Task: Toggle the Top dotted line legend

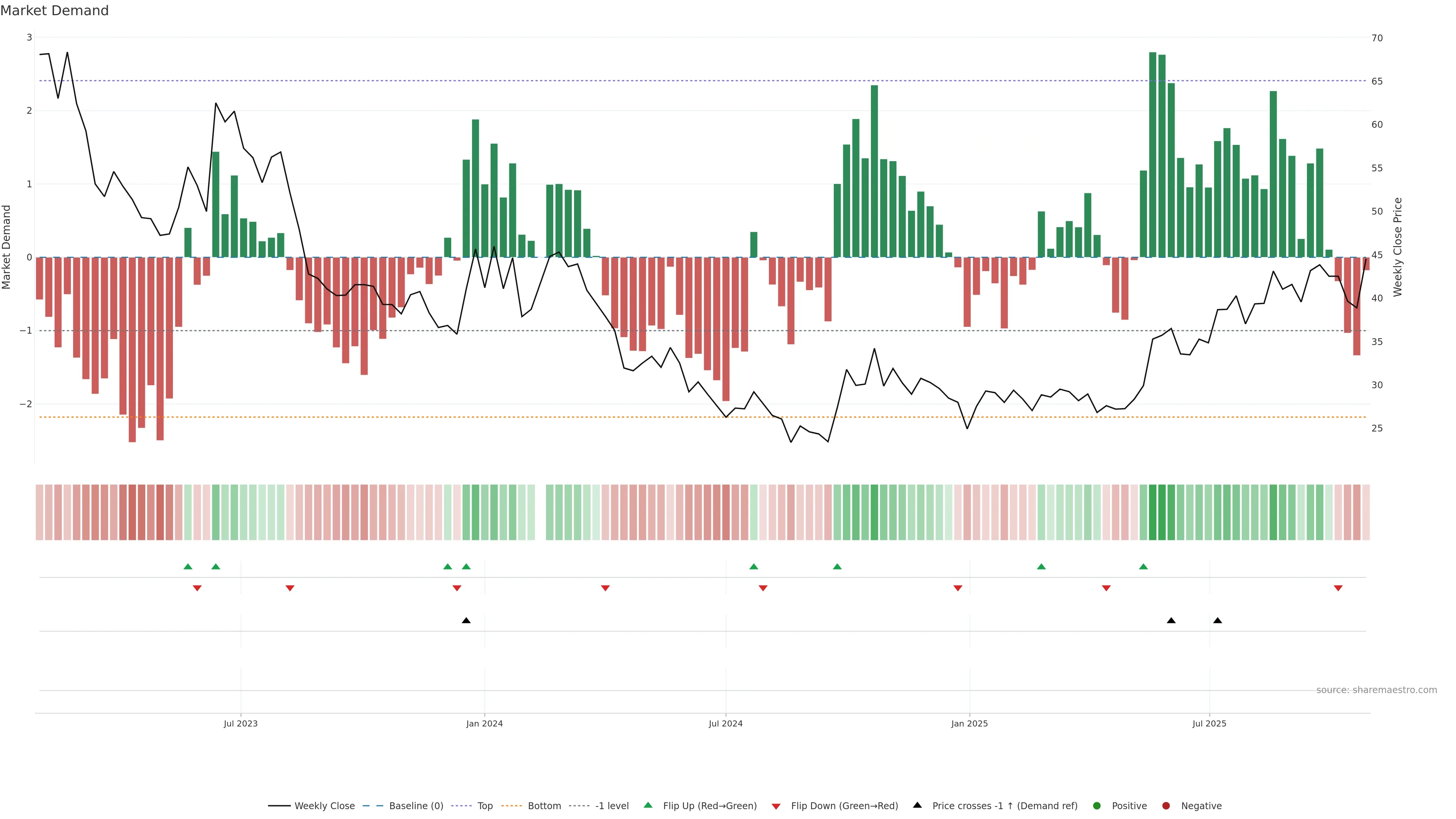Action: coord(485,806)
